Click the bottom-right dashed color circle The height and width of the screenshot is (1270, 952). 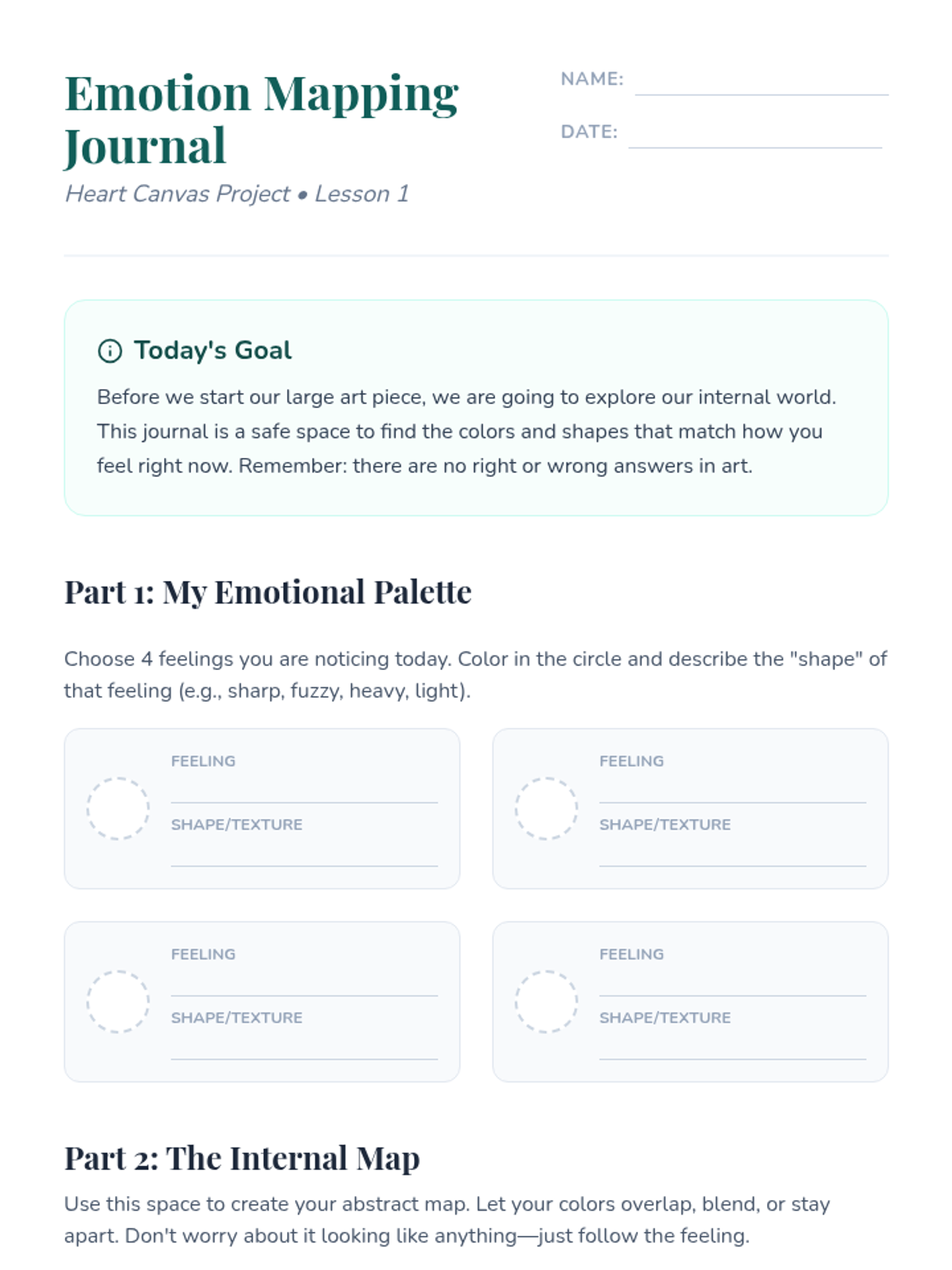[x=546, y=1001]
